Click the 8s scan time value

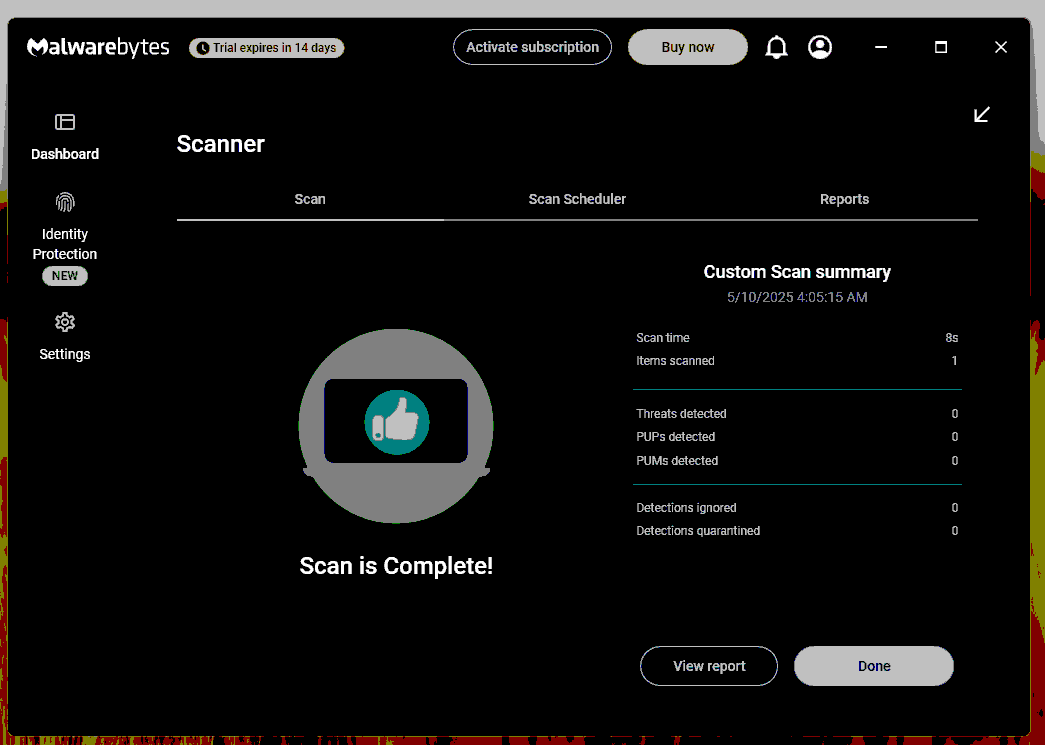coord(952,338)
